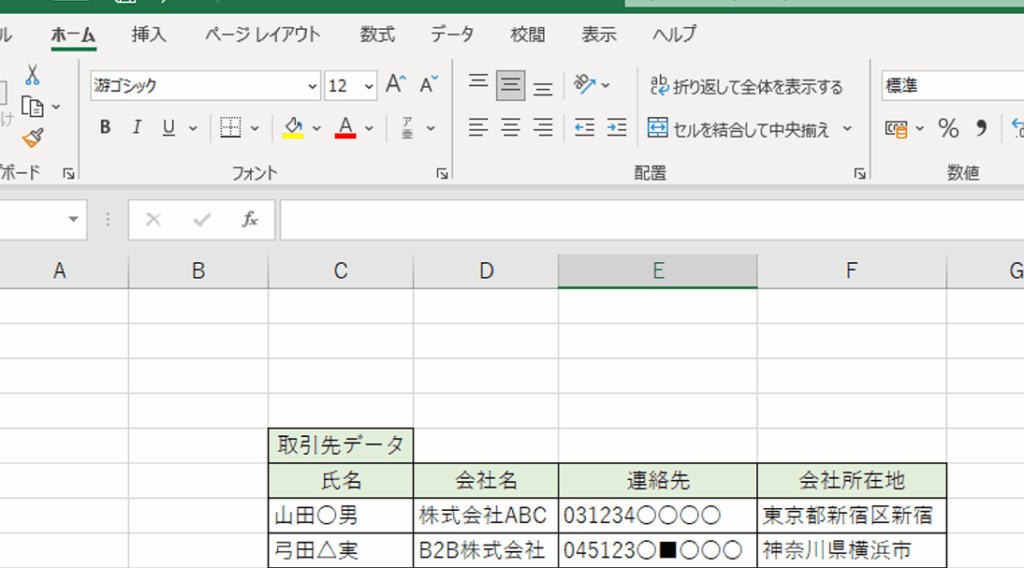Open the 数式 ribbon tab
Viewport: 1024px width, 568px height.
pos(377,34)
